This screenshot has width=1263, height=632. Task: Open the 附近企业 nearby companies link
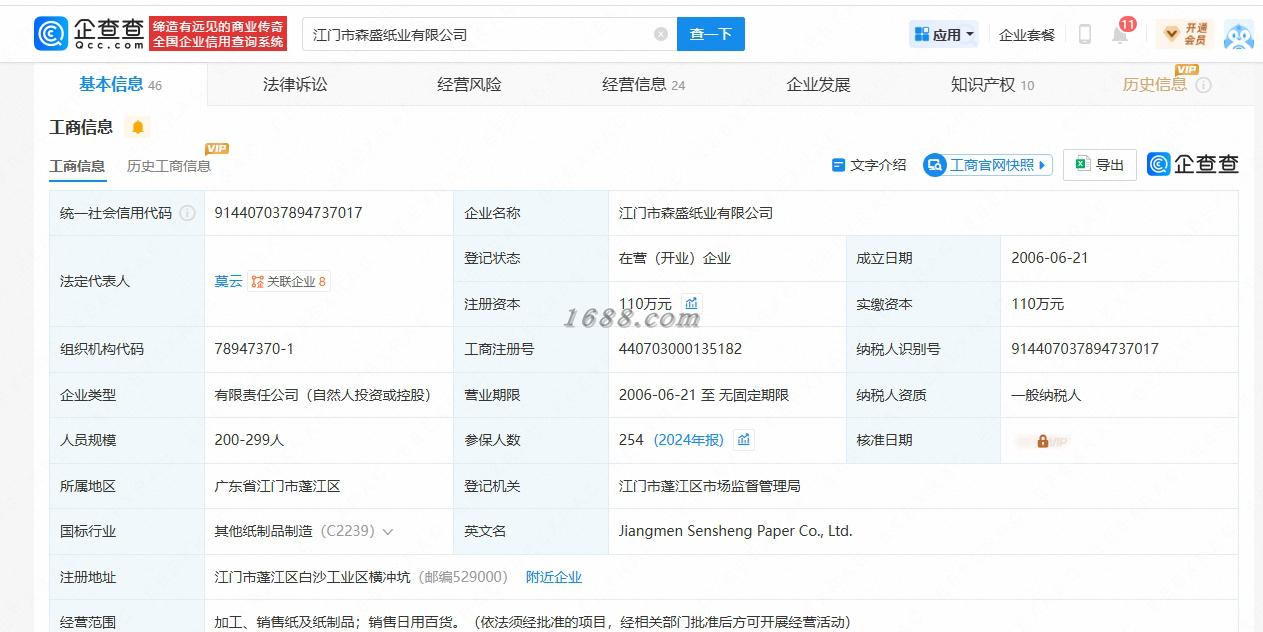[554, 577]
